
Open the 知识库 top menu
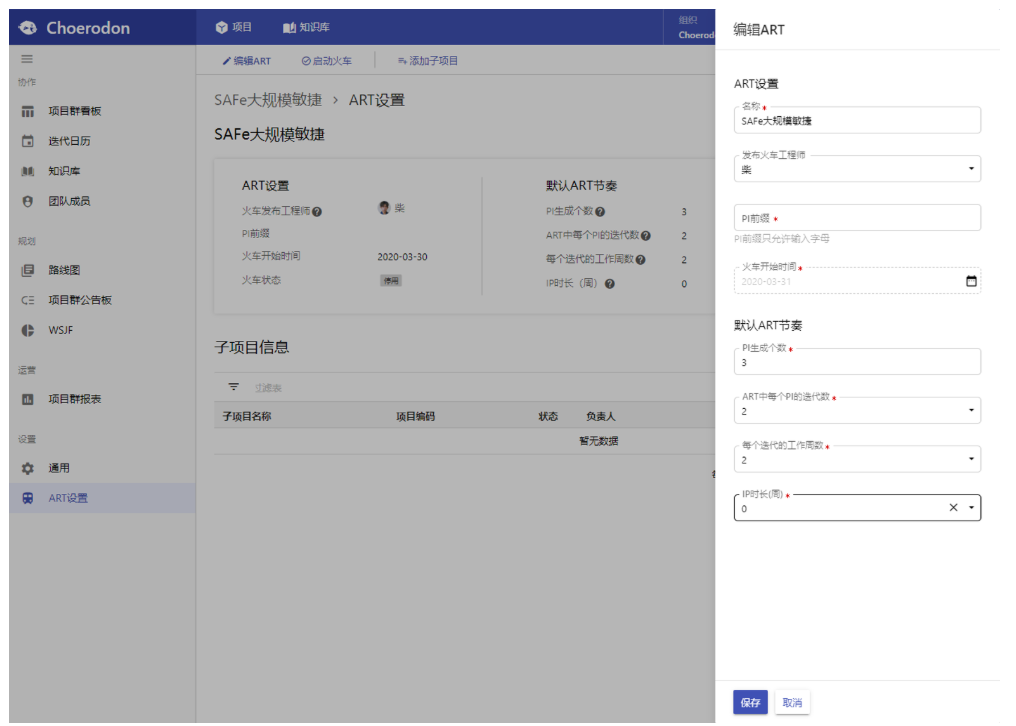306,27
